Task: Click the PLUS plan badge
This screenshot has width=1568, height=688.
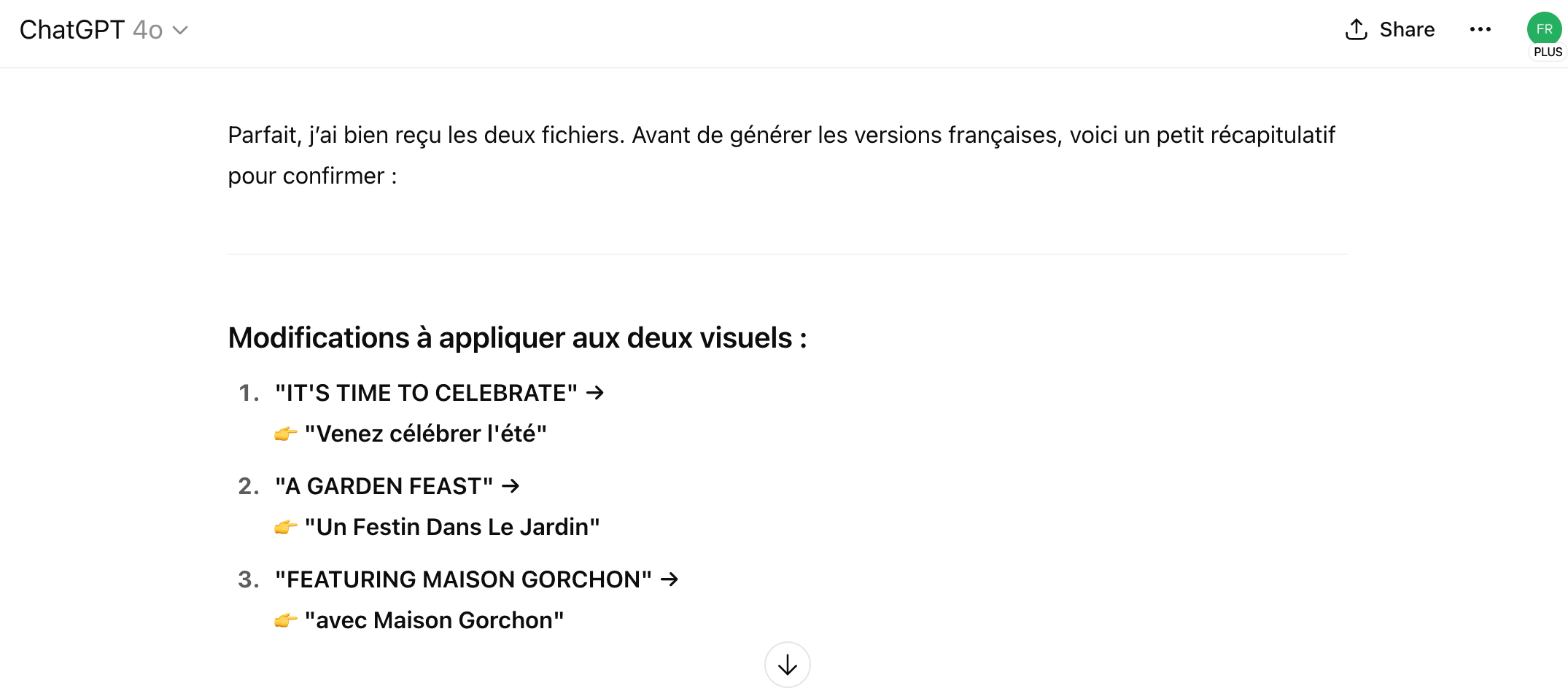Action: click(x=1548, y=52)
